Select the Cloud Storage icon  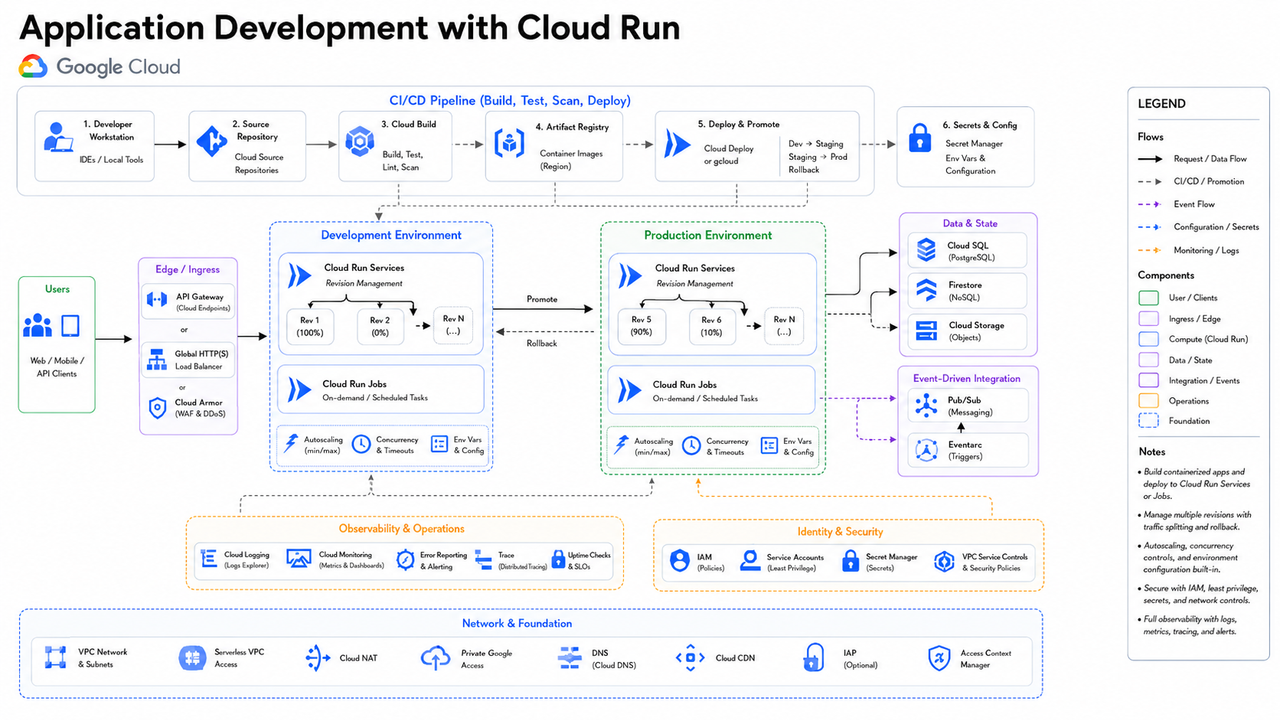click(x=925, y=329)
